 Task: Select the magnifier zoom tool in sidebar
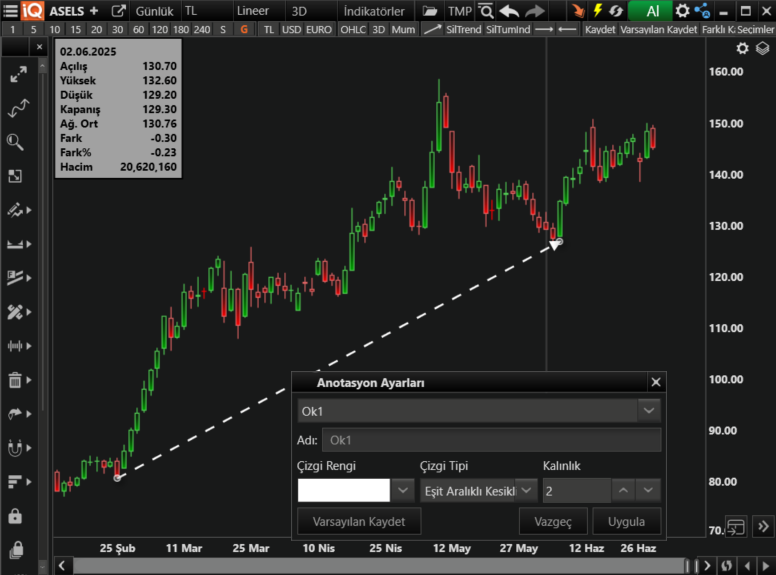[15, 142]
